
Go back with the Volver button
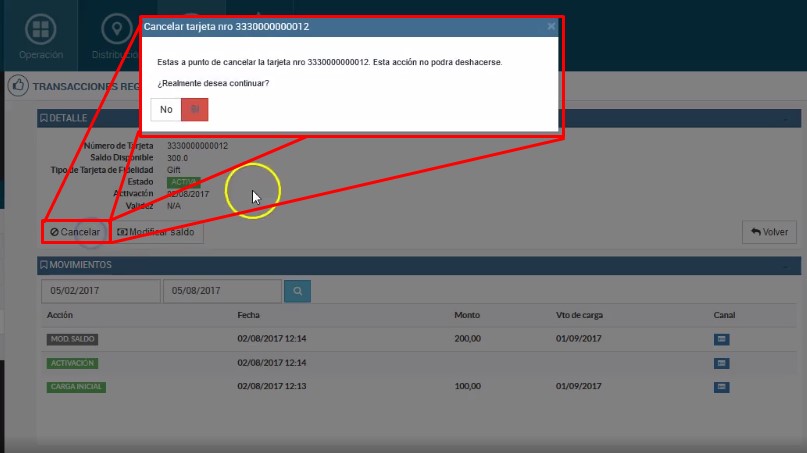(x=768, y=232)
